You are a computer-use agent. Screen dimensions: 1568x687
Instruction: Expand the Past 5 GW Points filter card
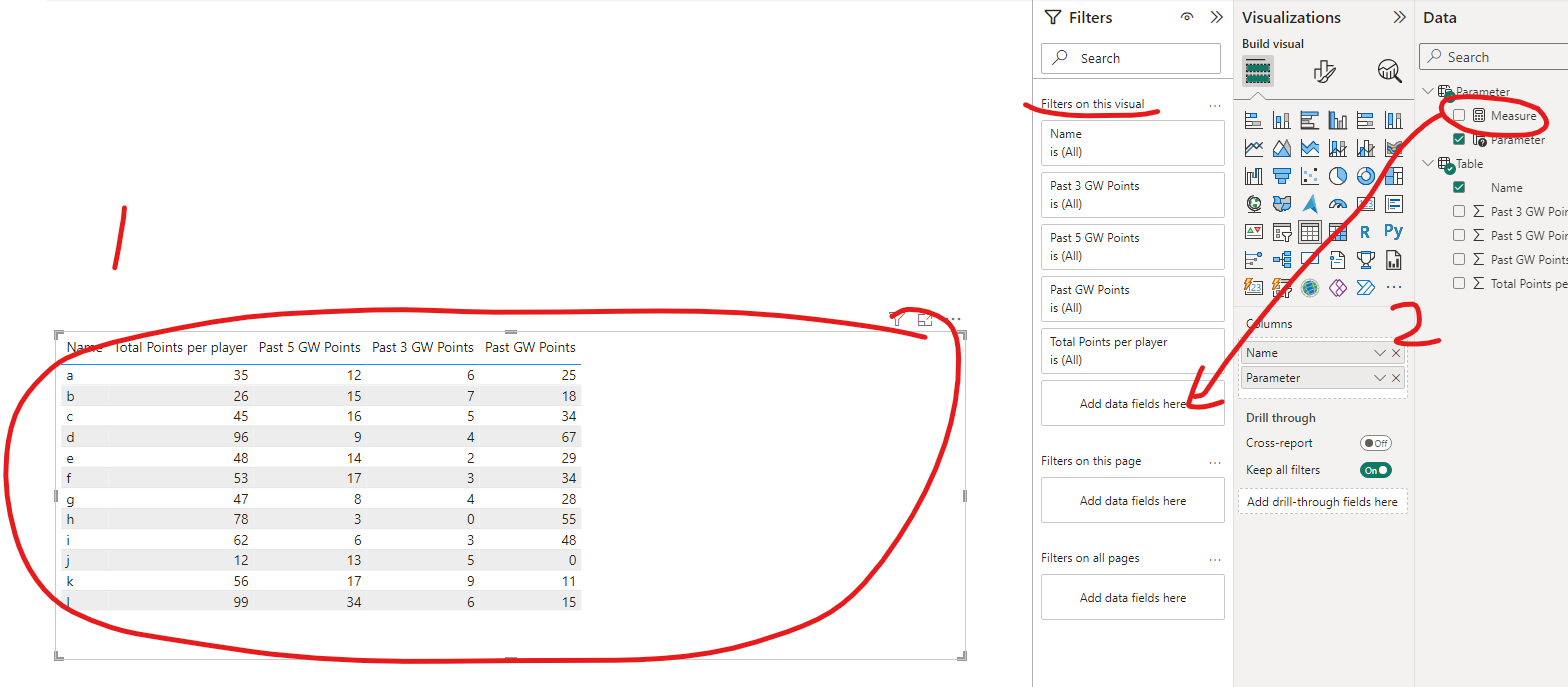click(1133, 247)
